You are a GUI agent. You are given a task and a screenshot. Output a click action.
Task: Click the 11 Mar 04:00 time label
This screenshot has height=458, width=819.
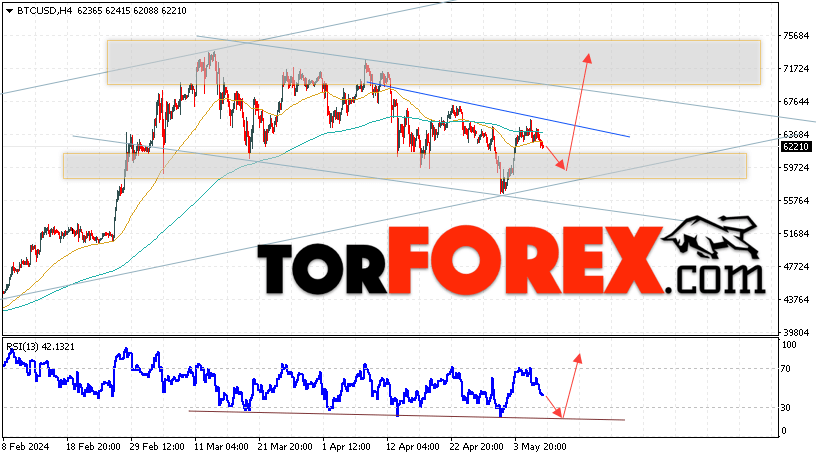221,447
